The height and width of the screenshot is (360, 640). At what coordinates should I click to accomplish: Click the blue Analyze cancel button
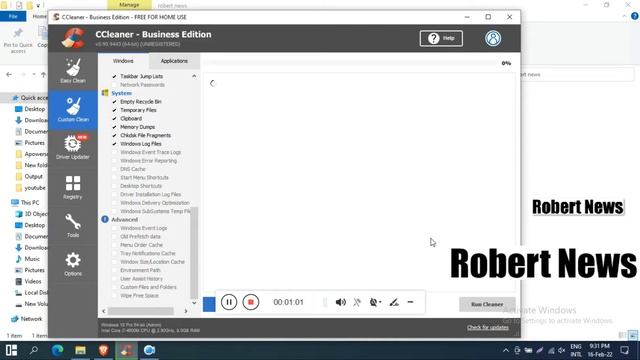pyautogui.click(x=209, y=304)
